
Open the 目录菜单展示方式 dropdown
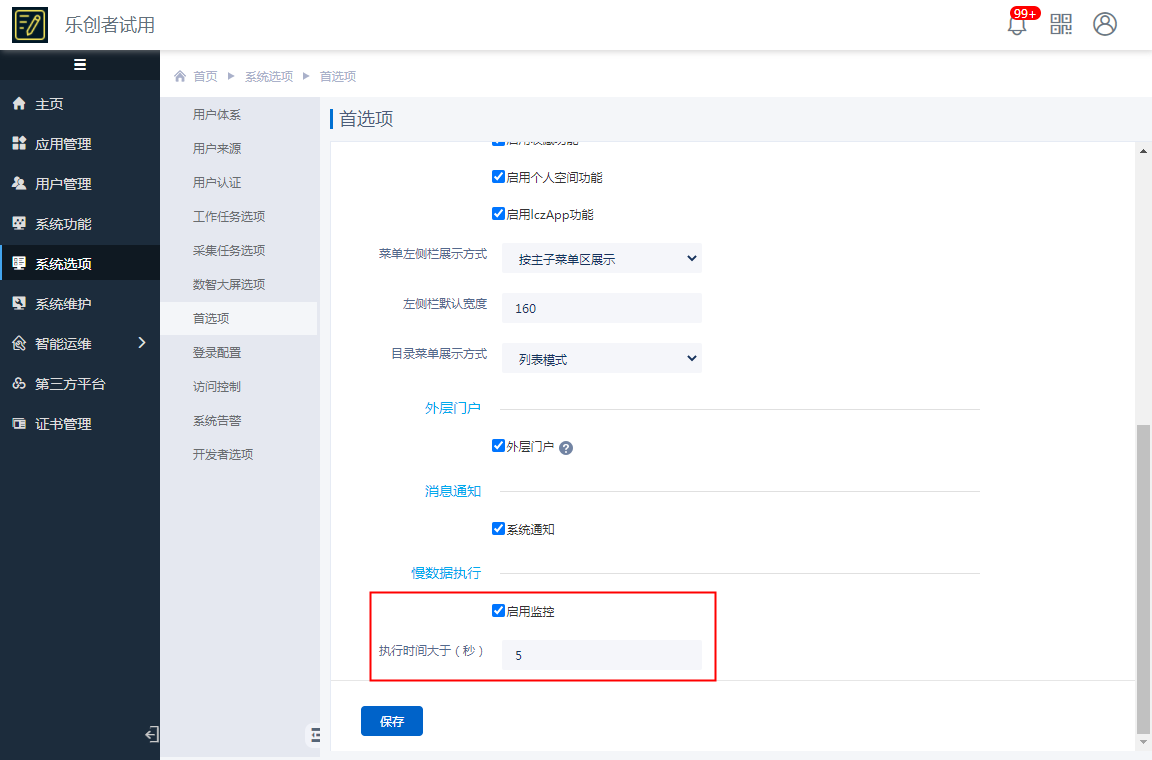601,359
